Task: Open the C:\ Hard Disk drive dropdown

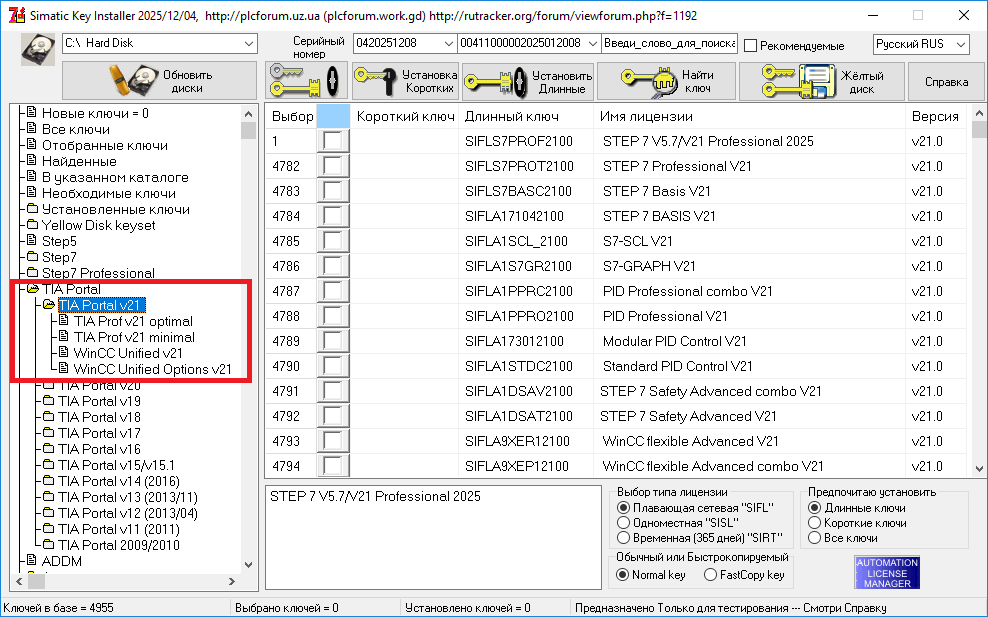Action: pos(248,44)
